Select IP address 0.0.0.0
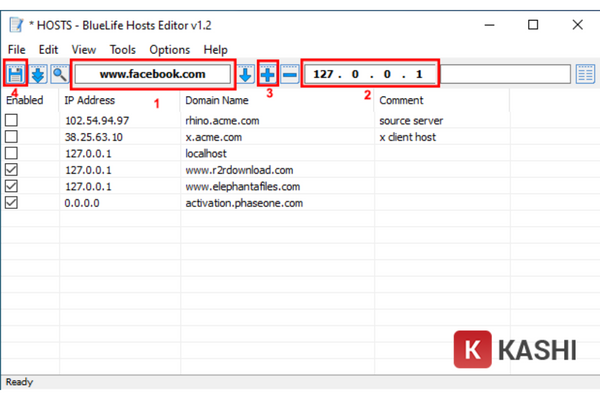Viewport: 600px width, 400px height. click(82, 203)
